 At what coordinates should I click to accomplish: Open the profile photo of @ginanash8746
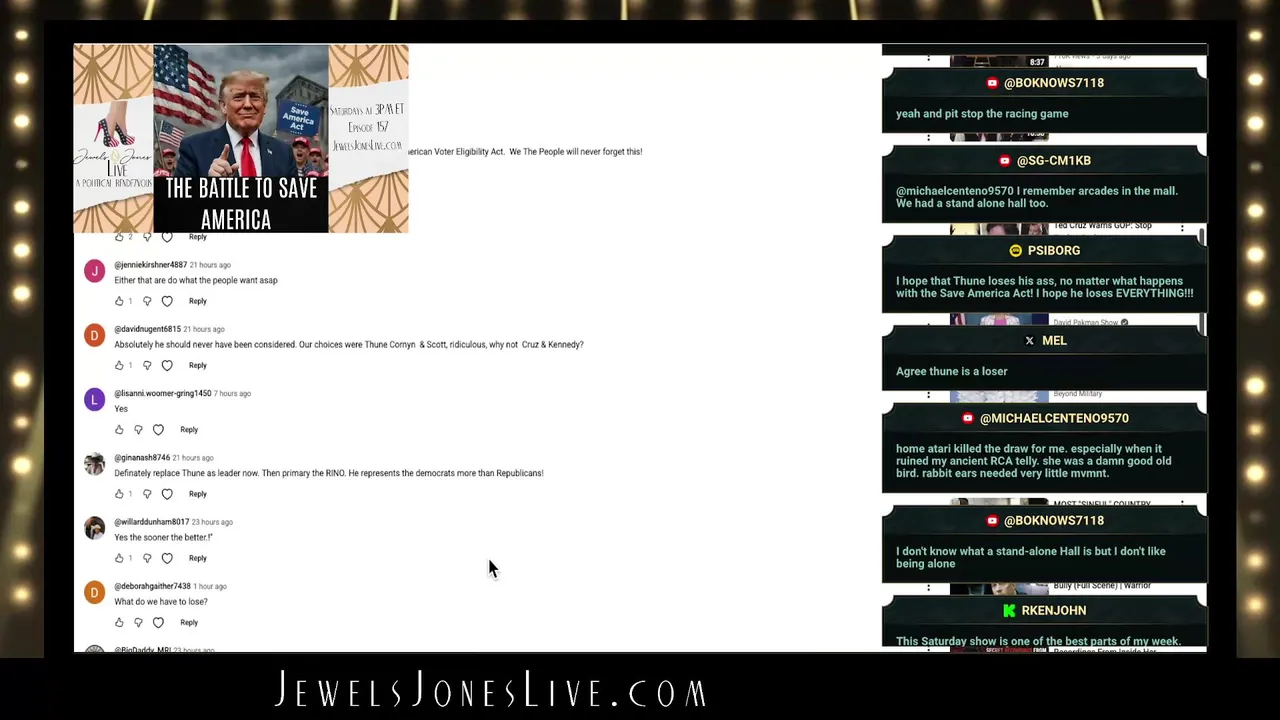click(x=94, y=464)
